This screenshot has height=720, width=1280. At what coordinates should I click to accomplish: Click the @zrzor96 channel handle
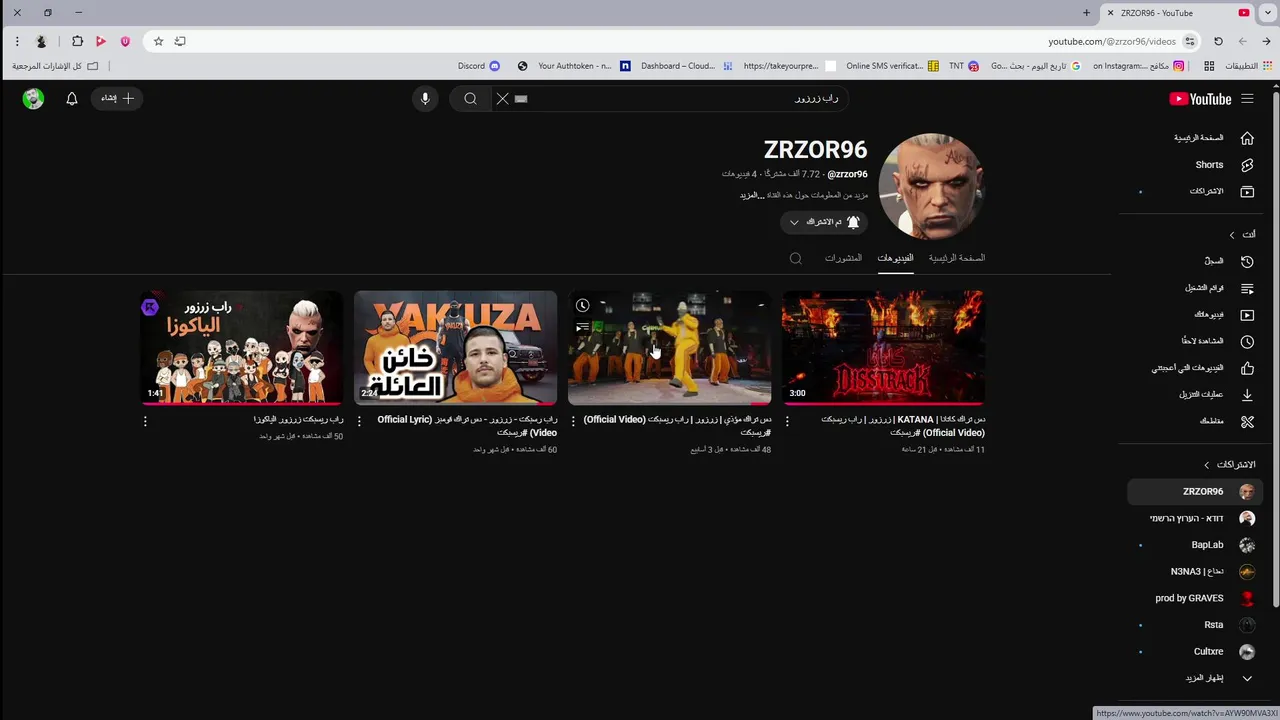[847, 174]
